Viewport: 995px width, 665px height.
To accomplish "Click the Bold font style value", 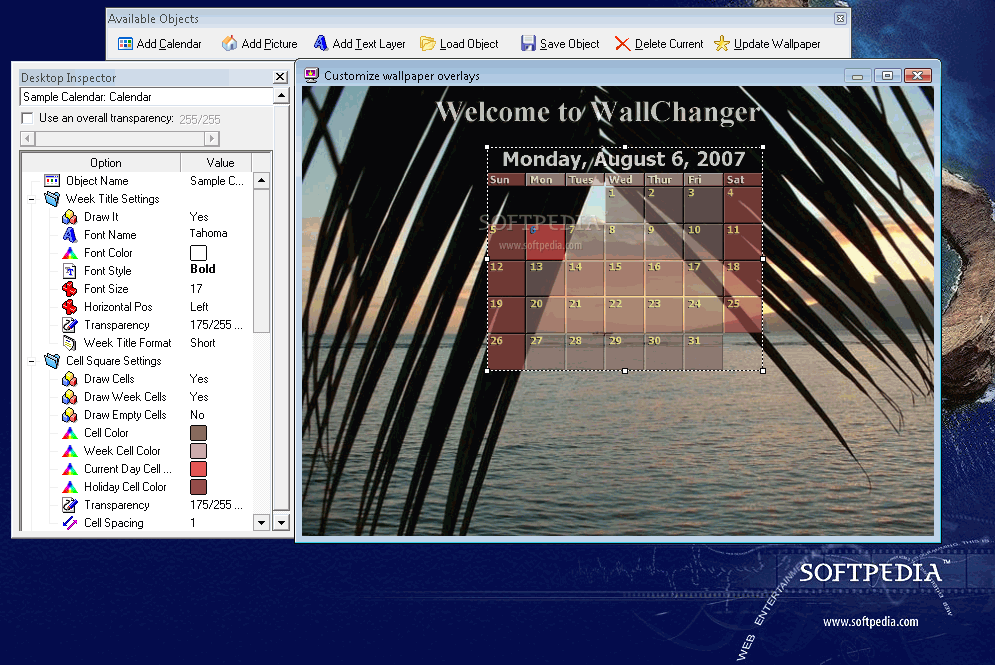I will coord(203,269).
